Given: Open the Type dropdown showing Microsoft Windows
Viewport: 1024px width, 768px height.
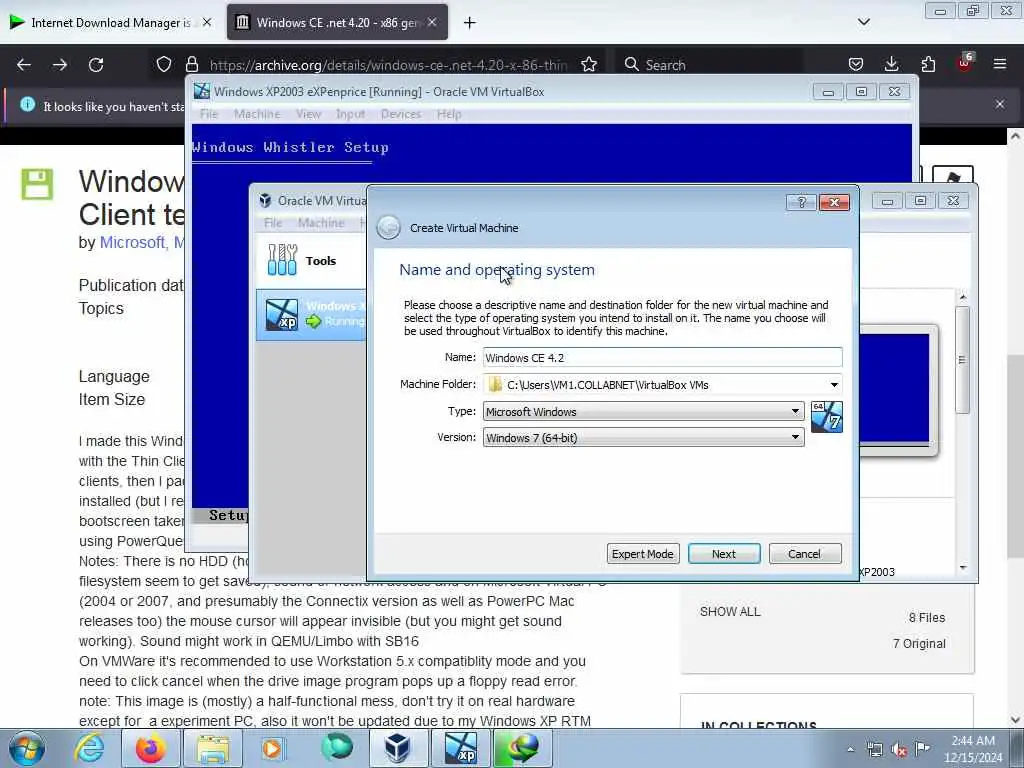Looking at the screenshot, I should pyautogui.click(x=643, y=411).
